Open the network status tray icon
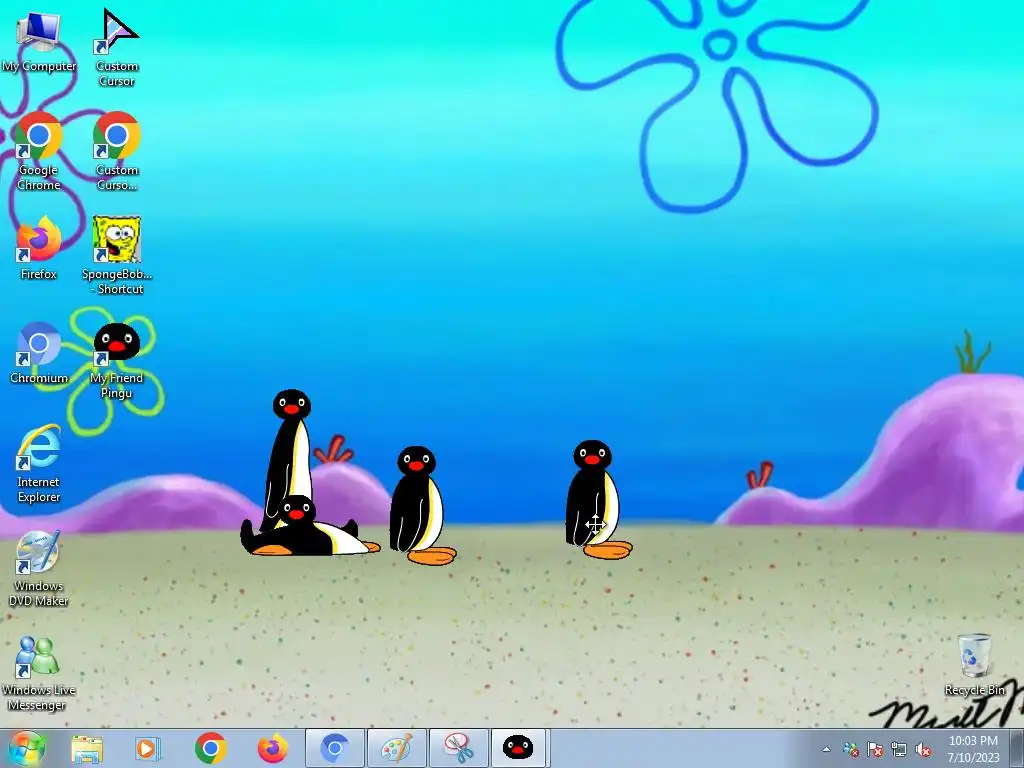This screenshot has height=768, width=1024. pyautogui.click(x=899, y=749)
